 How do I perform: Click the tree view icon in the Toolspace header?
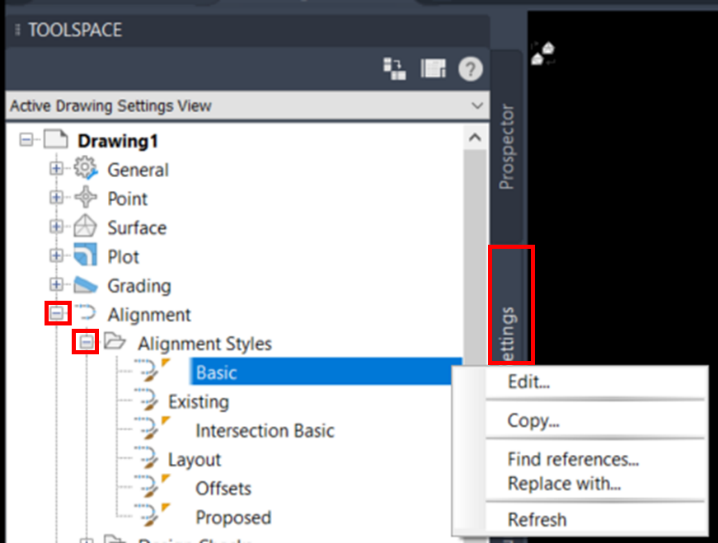(x=395, y=69)
